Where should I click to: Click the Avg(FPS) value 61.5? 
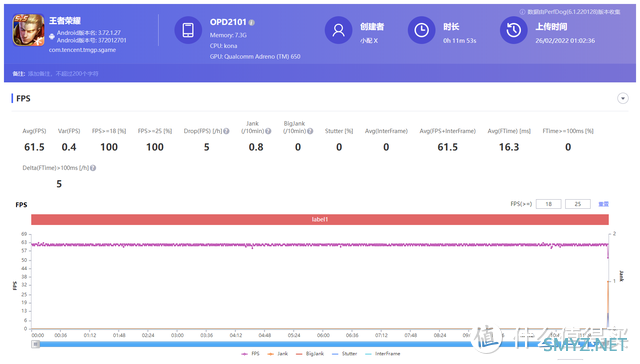click(x=34, y=147)
